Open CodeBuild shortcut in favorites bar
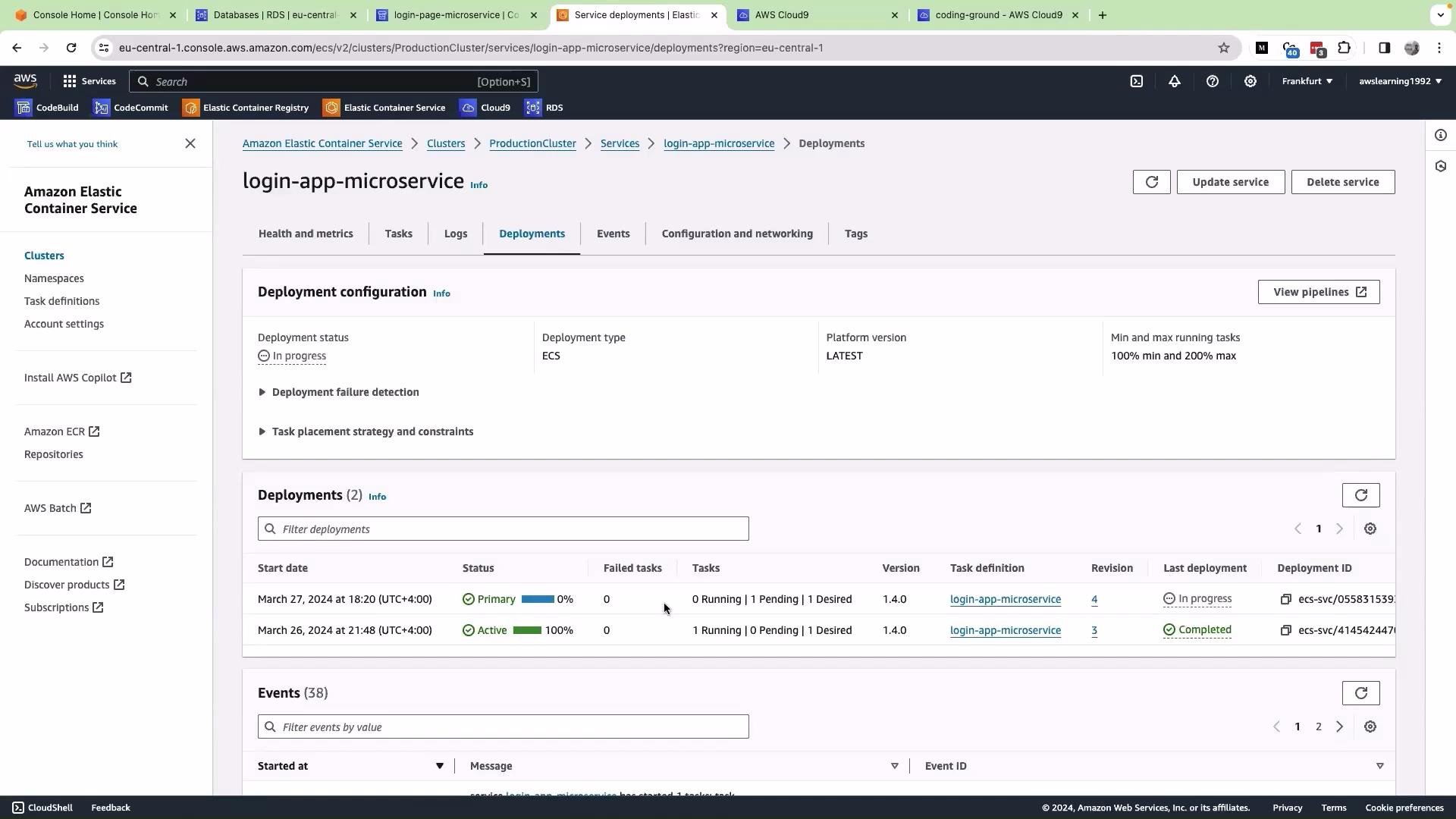The image size is (1456, 819). pyautogui.click(x=47, y=108)
